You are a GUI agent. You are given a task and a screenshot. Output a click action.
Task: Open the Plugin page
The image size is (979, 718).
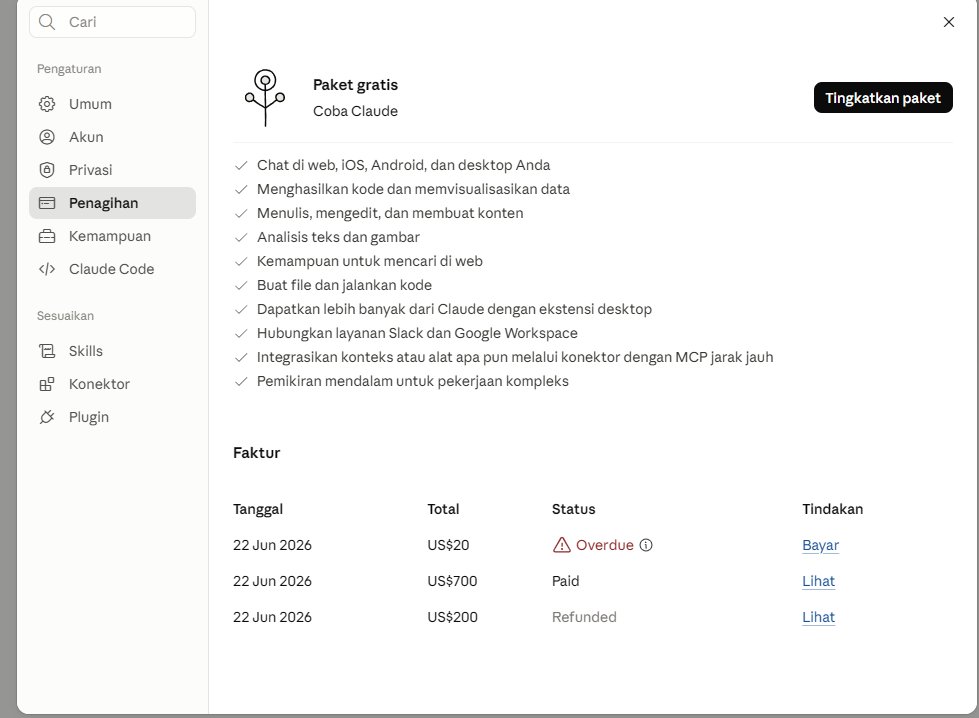point(112,417)
